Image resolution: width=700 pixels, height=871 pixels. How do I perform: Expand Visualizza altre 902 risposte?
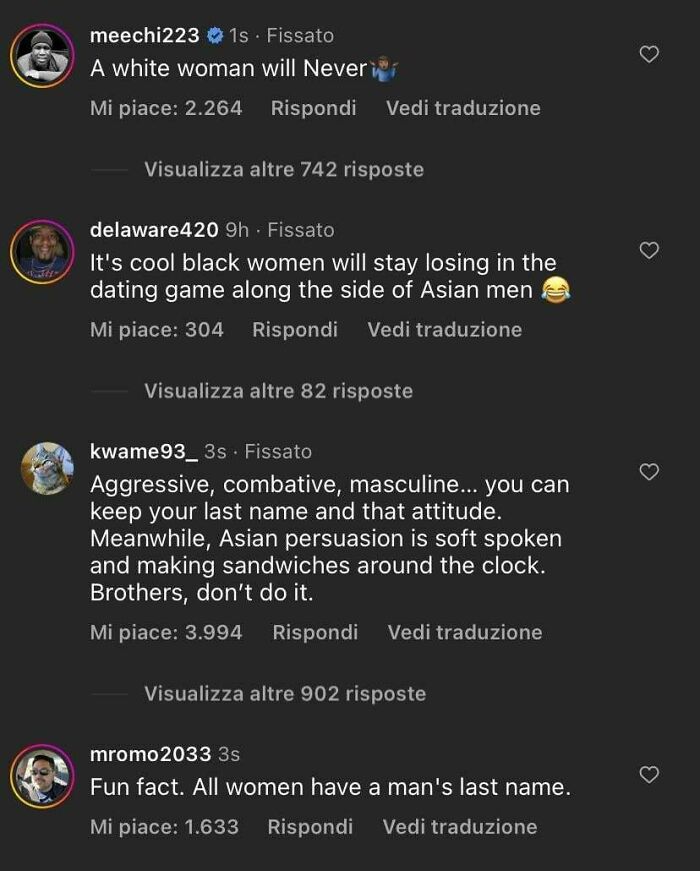tap(283, 693)
